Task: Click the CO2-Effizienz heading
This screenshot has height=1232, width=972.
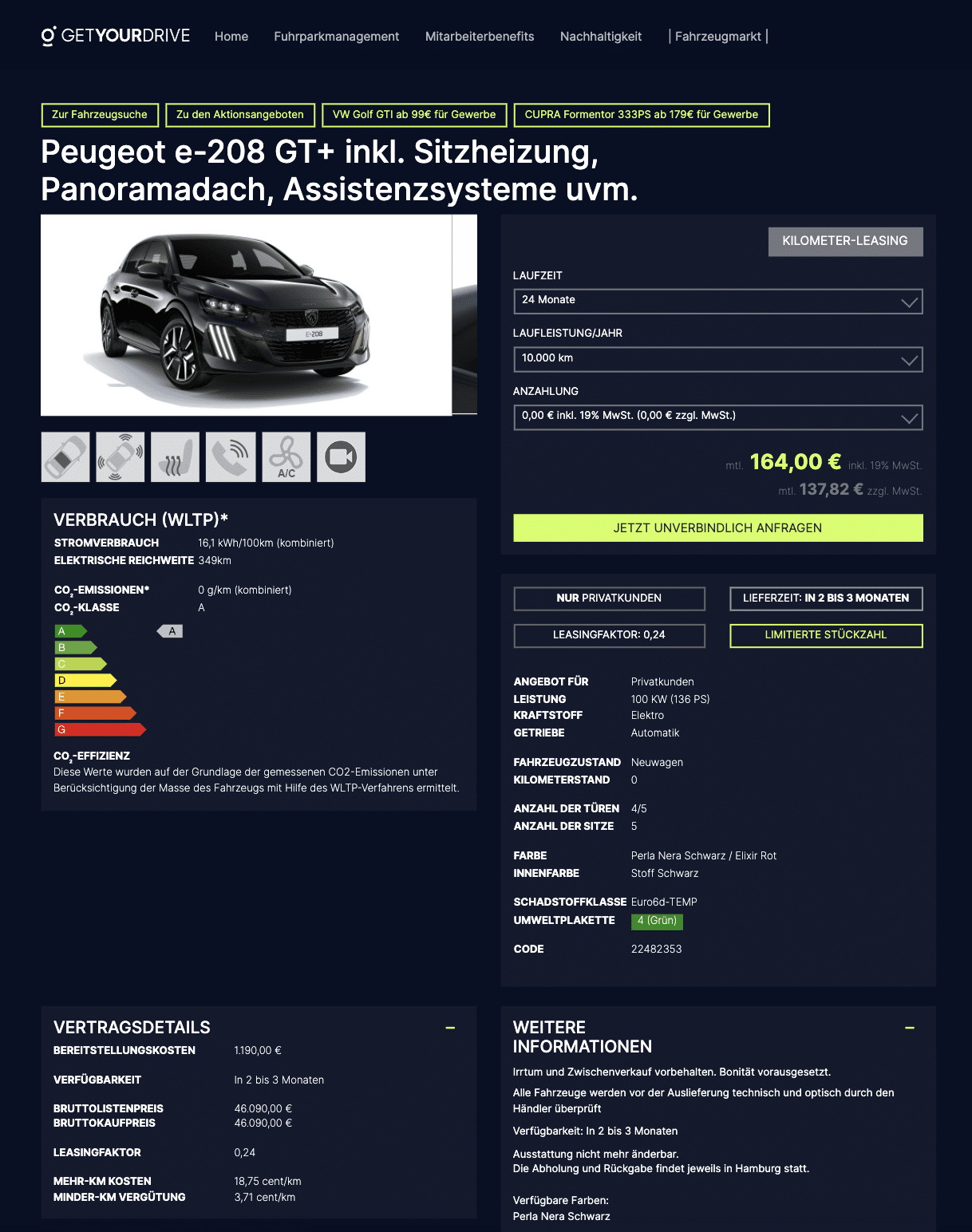Action: pyautogui.click(x=92, y=756)
